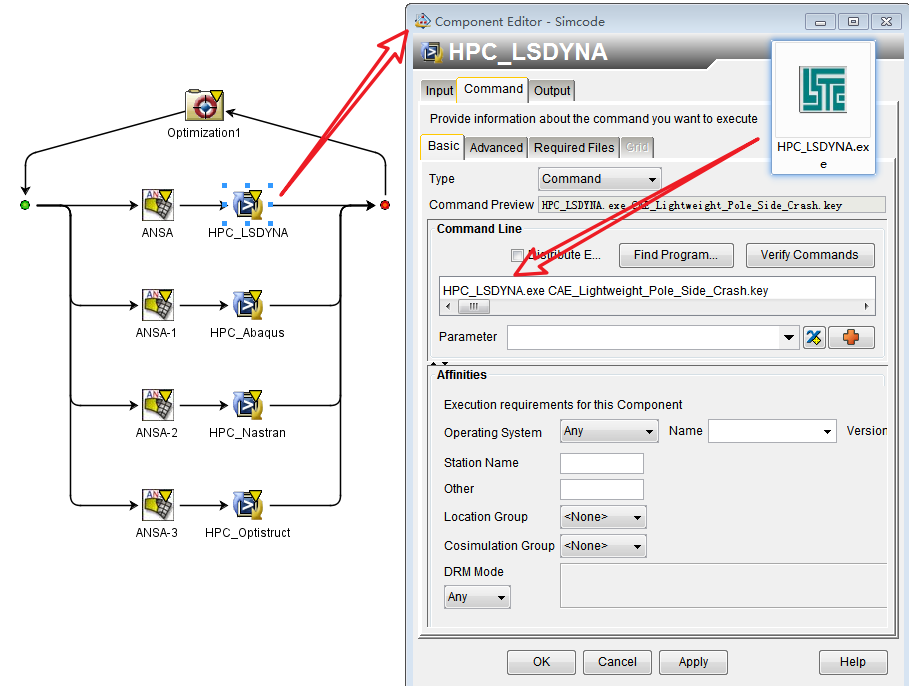Click the Apply button

(693, 662)
